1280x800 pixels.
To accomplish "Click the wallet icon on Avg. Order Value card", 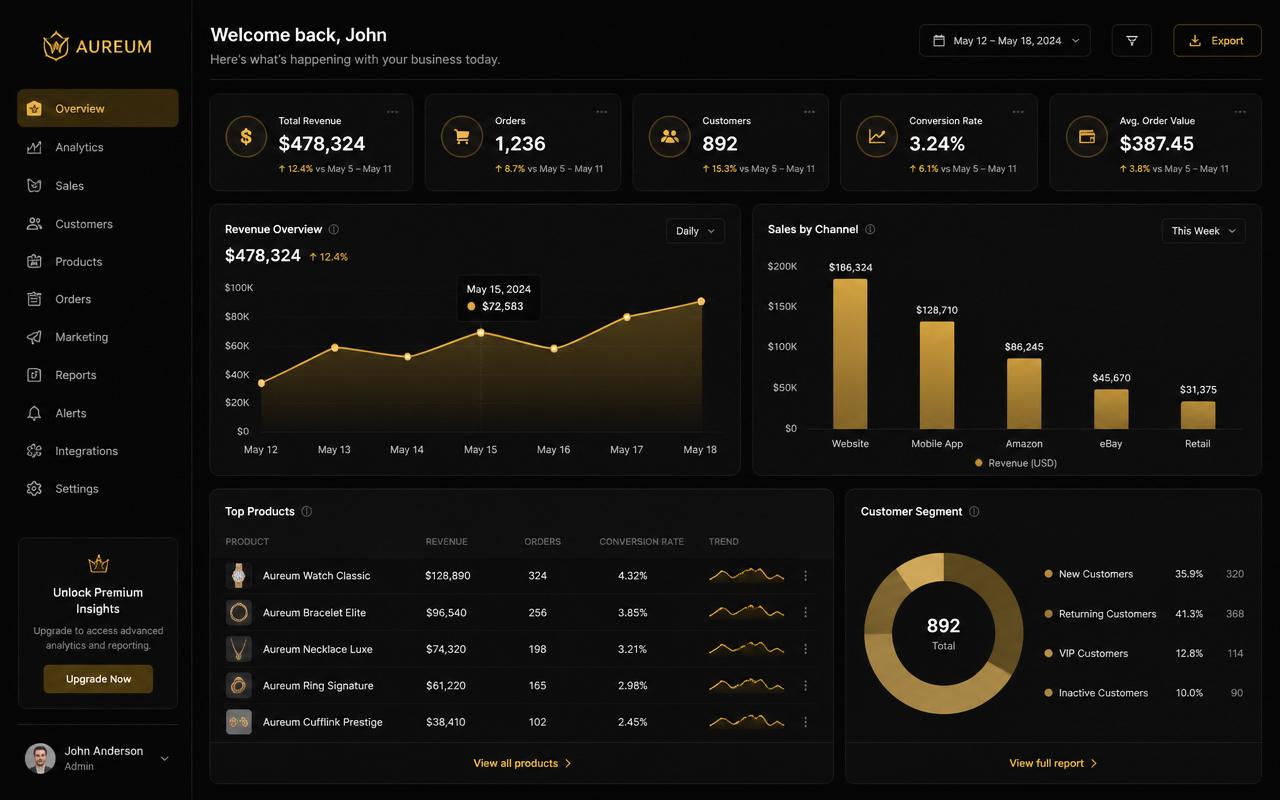I will (x=1086, y=136).
